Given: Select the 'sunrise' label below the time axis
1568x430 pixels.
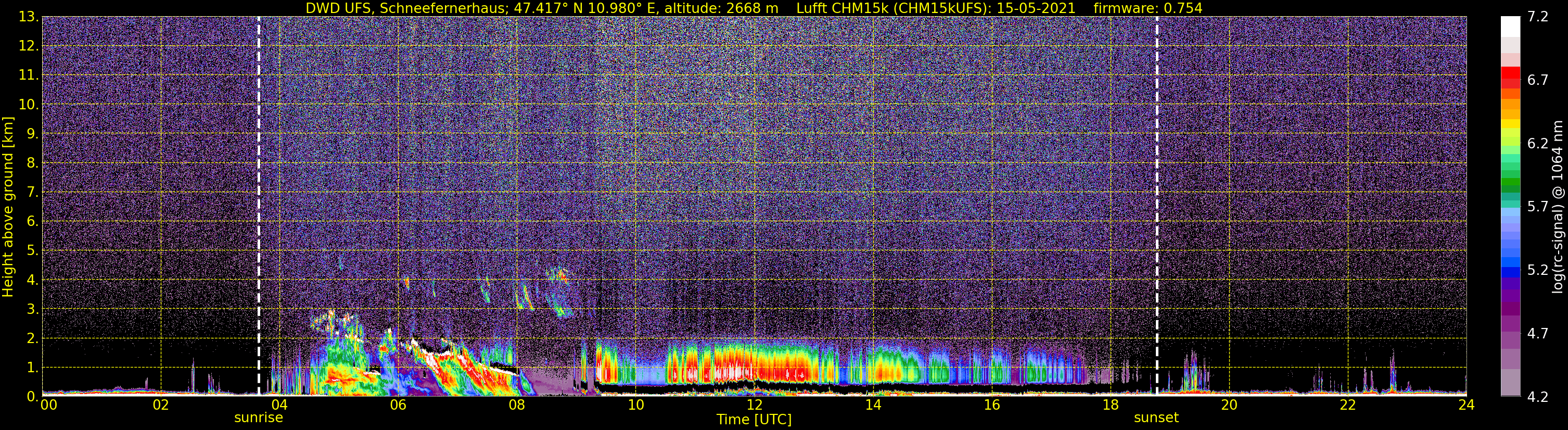Looking at the screenshot, I should tap(259, 418).
